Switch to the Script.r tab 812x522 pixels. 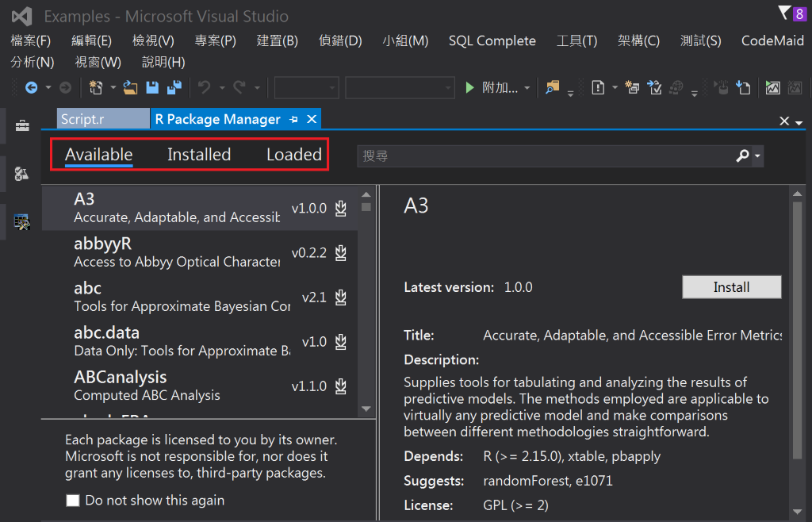pyautogui.click(x=103, y=119)
